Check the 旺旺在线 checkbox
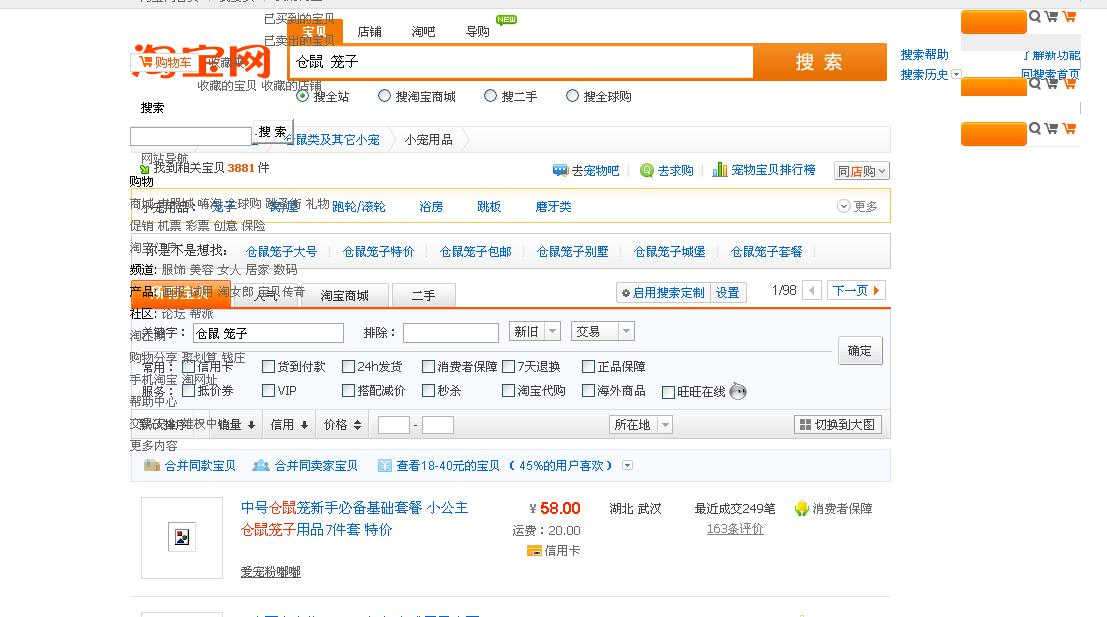The image size is (1107, 617). [668, 392]
